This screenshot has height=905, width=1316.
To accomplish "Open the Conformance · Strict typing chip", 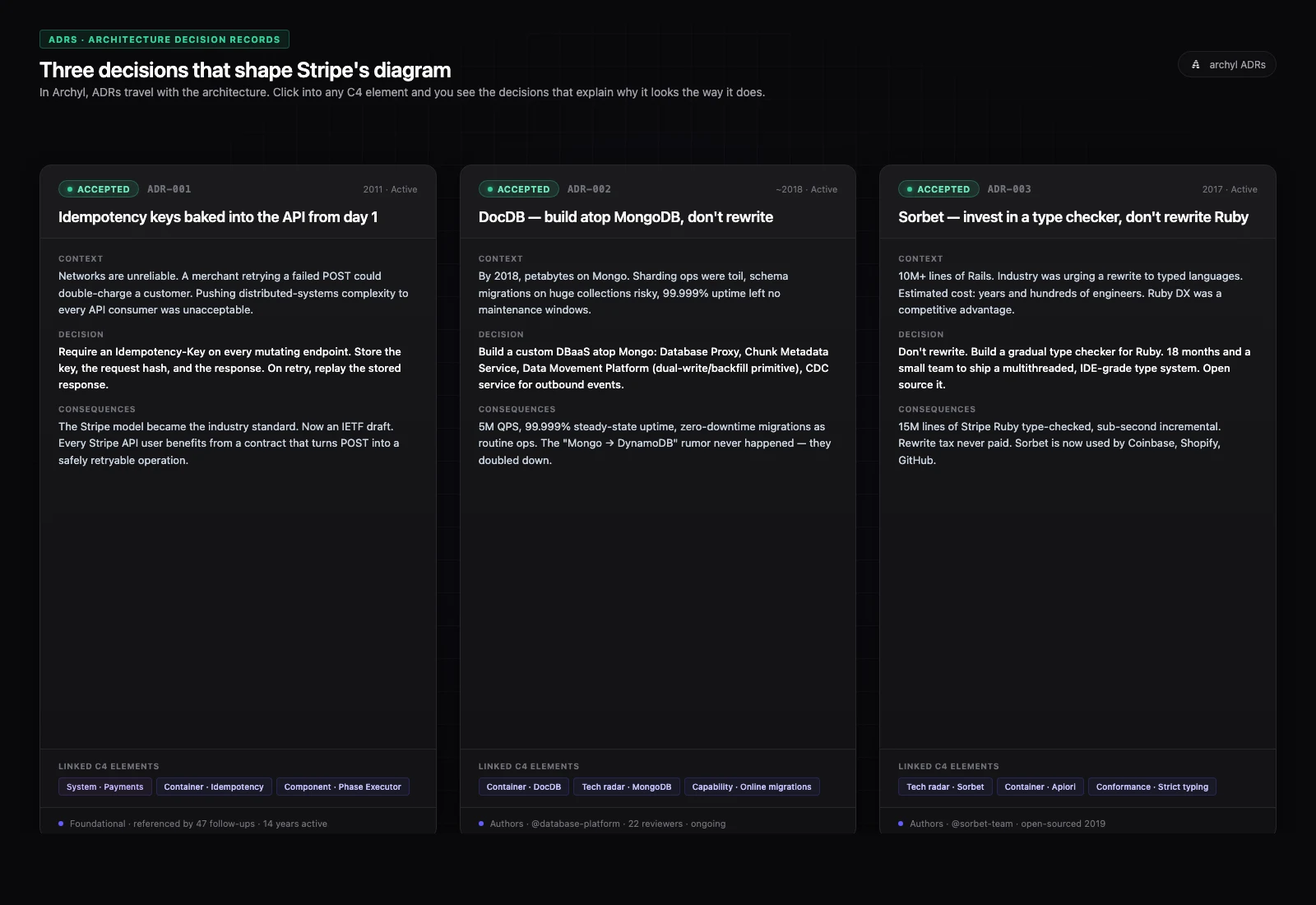I will [1152, 787].
